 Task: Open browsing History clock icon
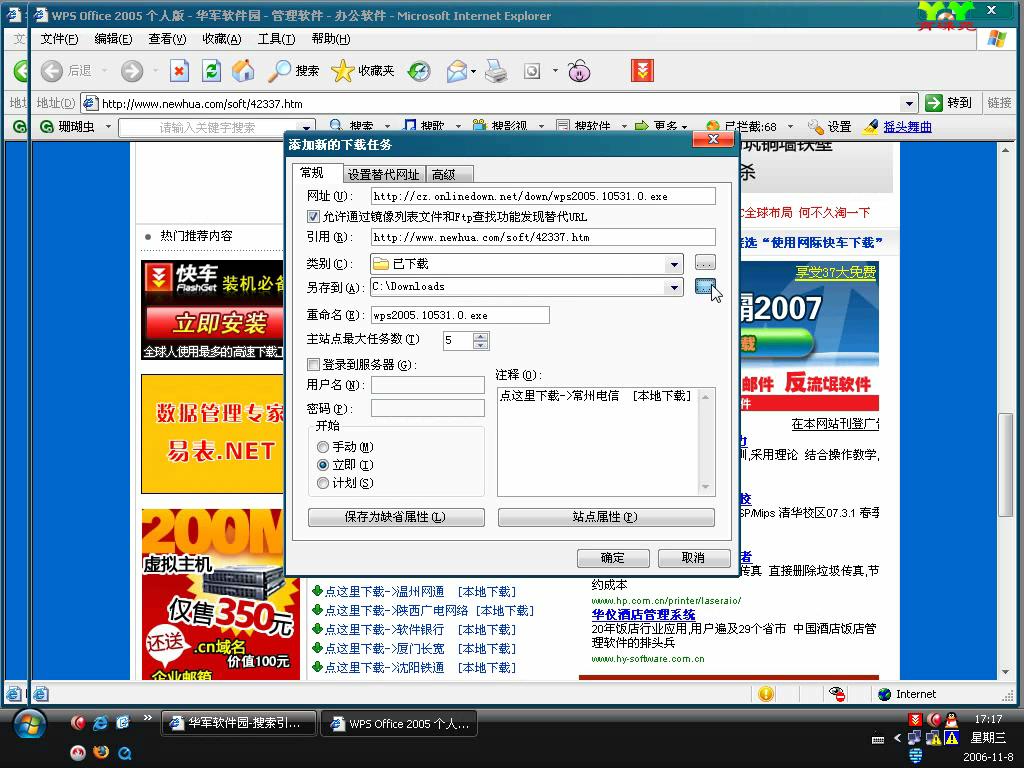[419, 71]
